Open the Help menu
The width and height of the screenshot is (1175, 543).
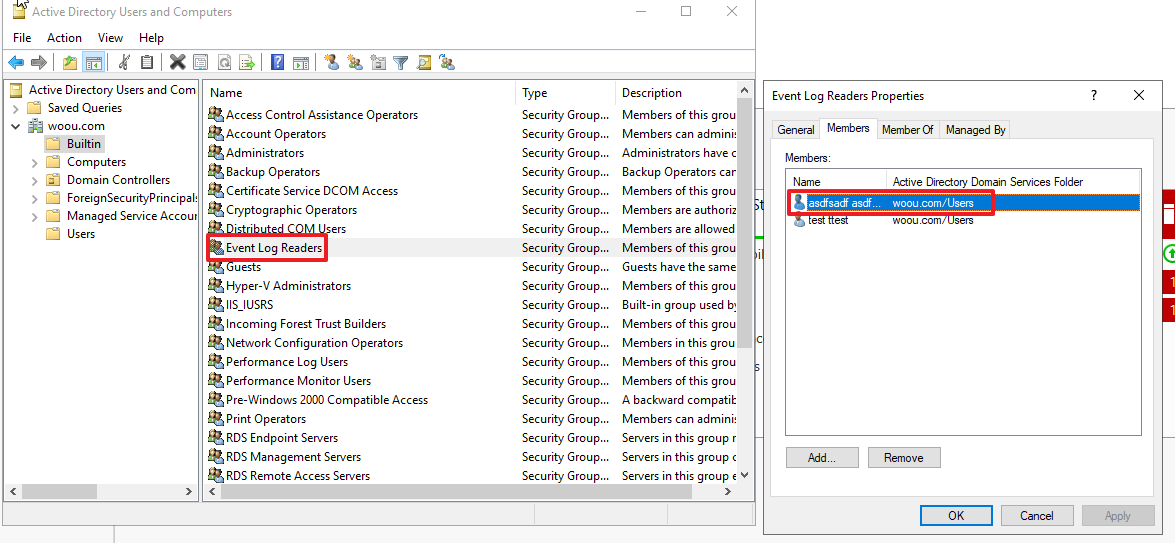point(151,37)
